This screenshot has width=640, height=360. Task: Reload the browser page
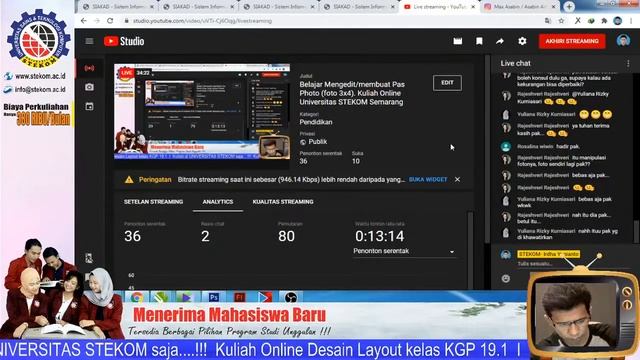110,21
